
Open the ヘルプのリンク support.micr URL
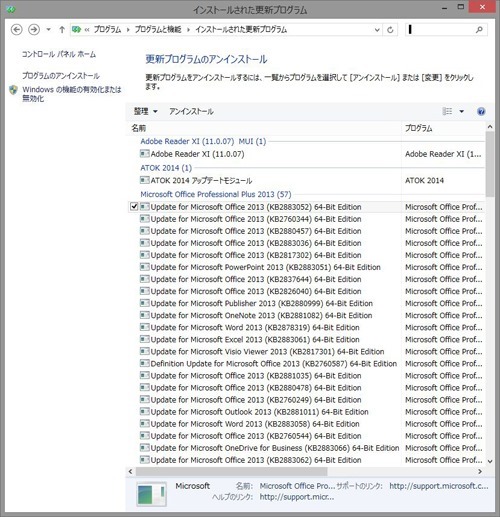click(x=297, y=497)
